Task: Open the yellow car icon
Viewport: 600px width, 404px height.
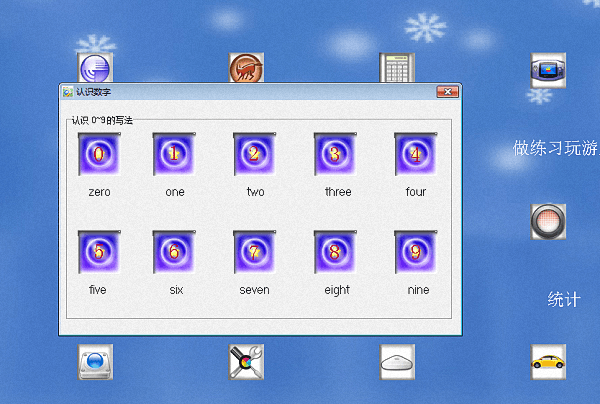Action: point(548,361)
